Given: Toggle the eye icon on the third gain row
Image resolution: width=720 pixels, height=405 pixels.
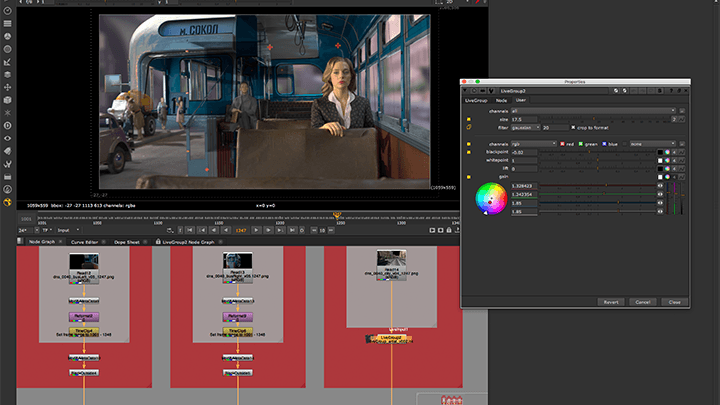Looking at the screenshot, I should [660, 202].
